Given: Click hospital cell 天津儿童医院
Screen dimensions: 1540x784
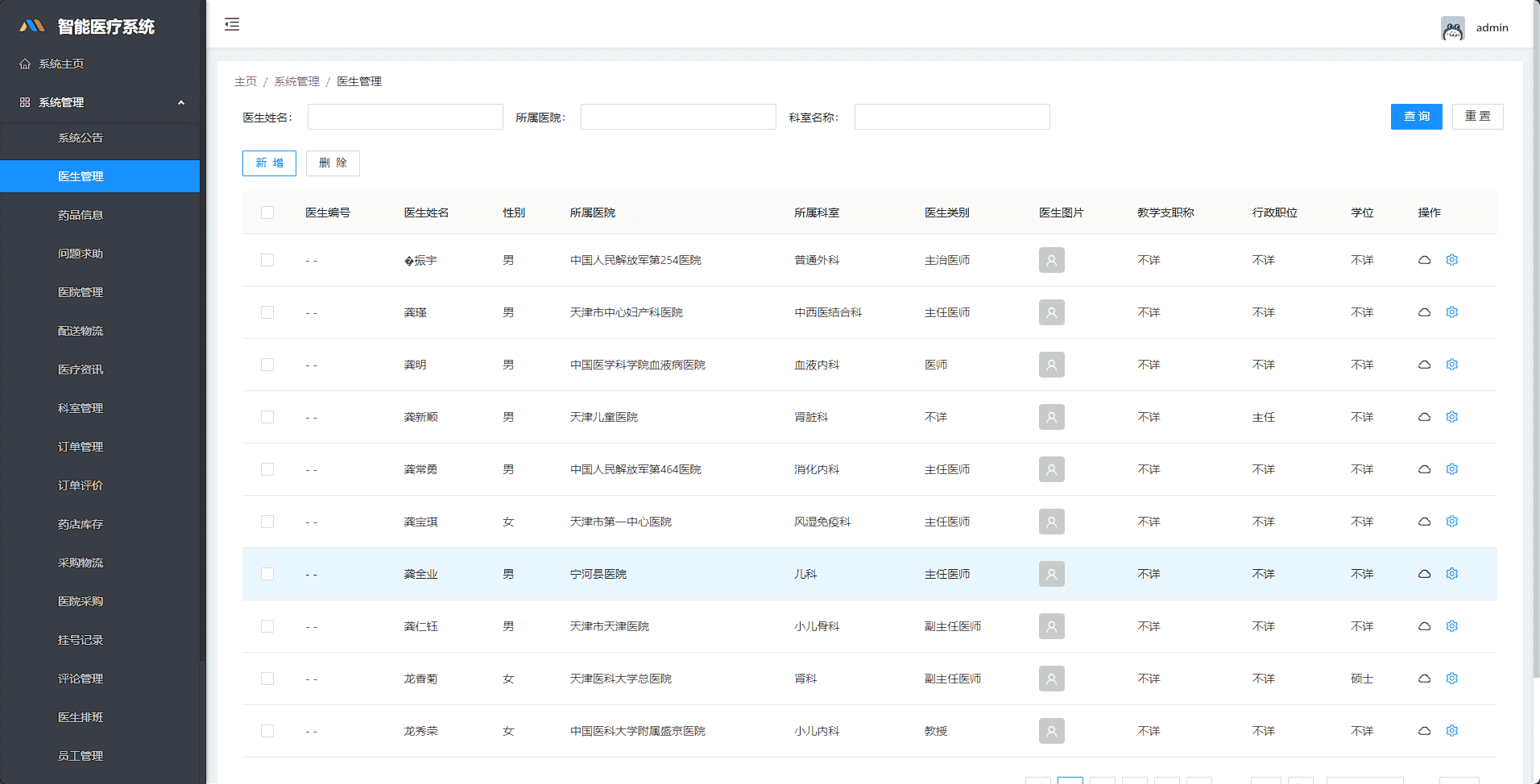Looking at the screenshot, I should (604, 417).
